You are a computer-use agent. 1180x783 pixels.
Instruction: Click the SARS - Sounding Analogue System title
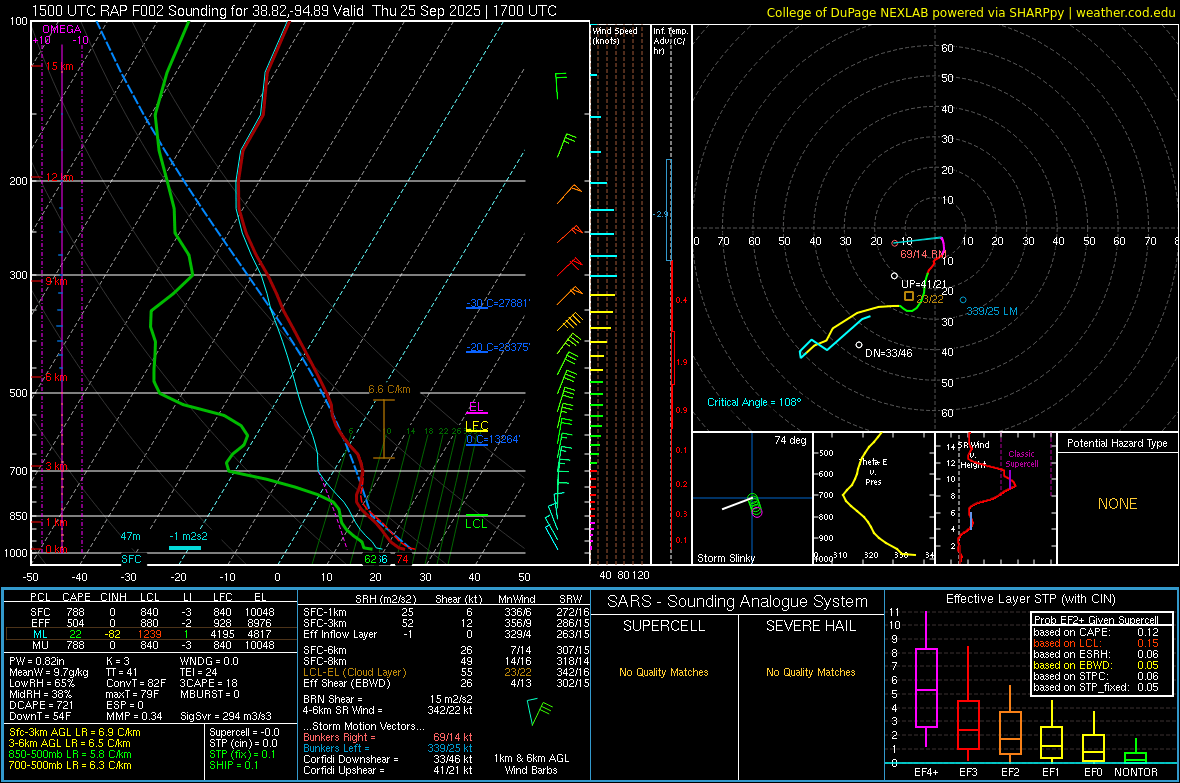[x=738, y=602]
